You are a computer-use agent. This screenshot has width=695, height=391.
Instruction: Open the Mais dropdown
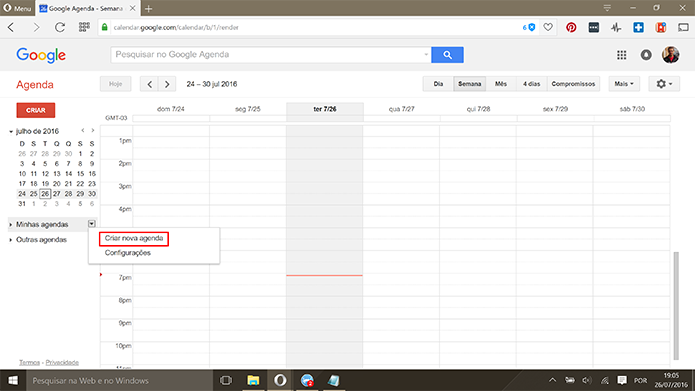pos(624,84)
